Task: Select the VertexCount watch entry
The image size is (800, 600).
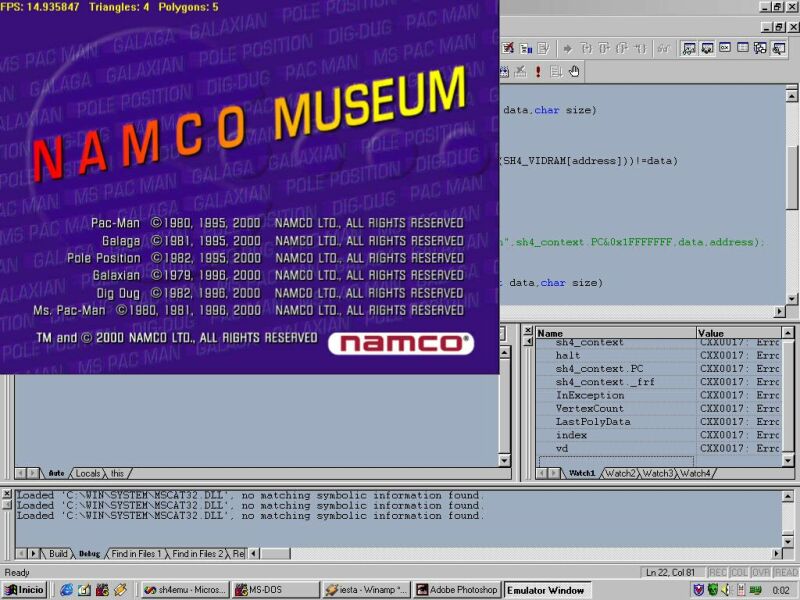Action: 658,408
